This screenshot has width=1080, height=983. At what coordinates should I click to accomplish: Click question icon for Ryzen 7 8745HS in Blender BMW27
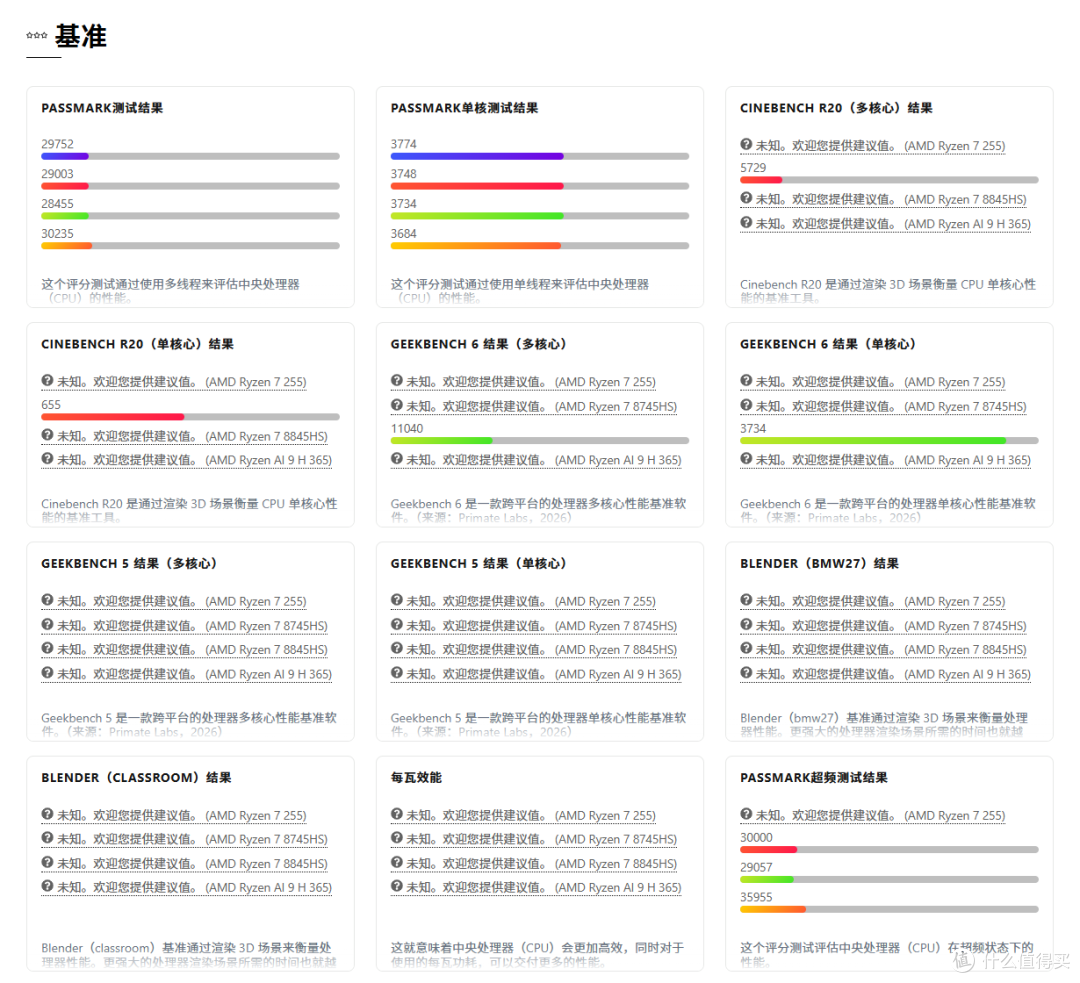tap(746, 625)
